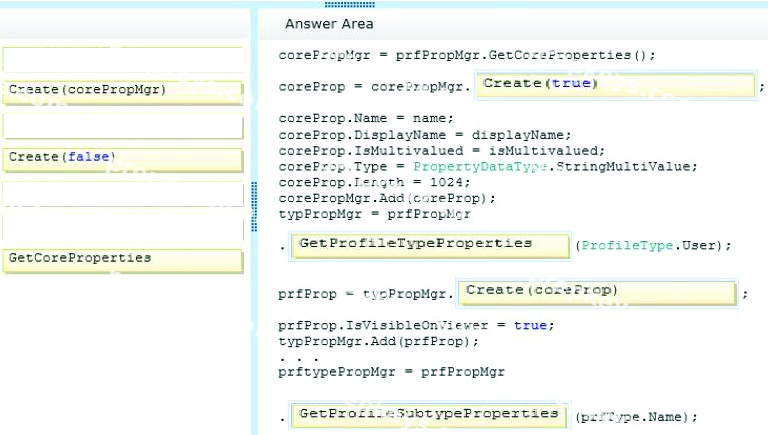768x435 pixels.
Task: Click the typPropMgr.Add(prfProp) code line
Action: (378, 341)
